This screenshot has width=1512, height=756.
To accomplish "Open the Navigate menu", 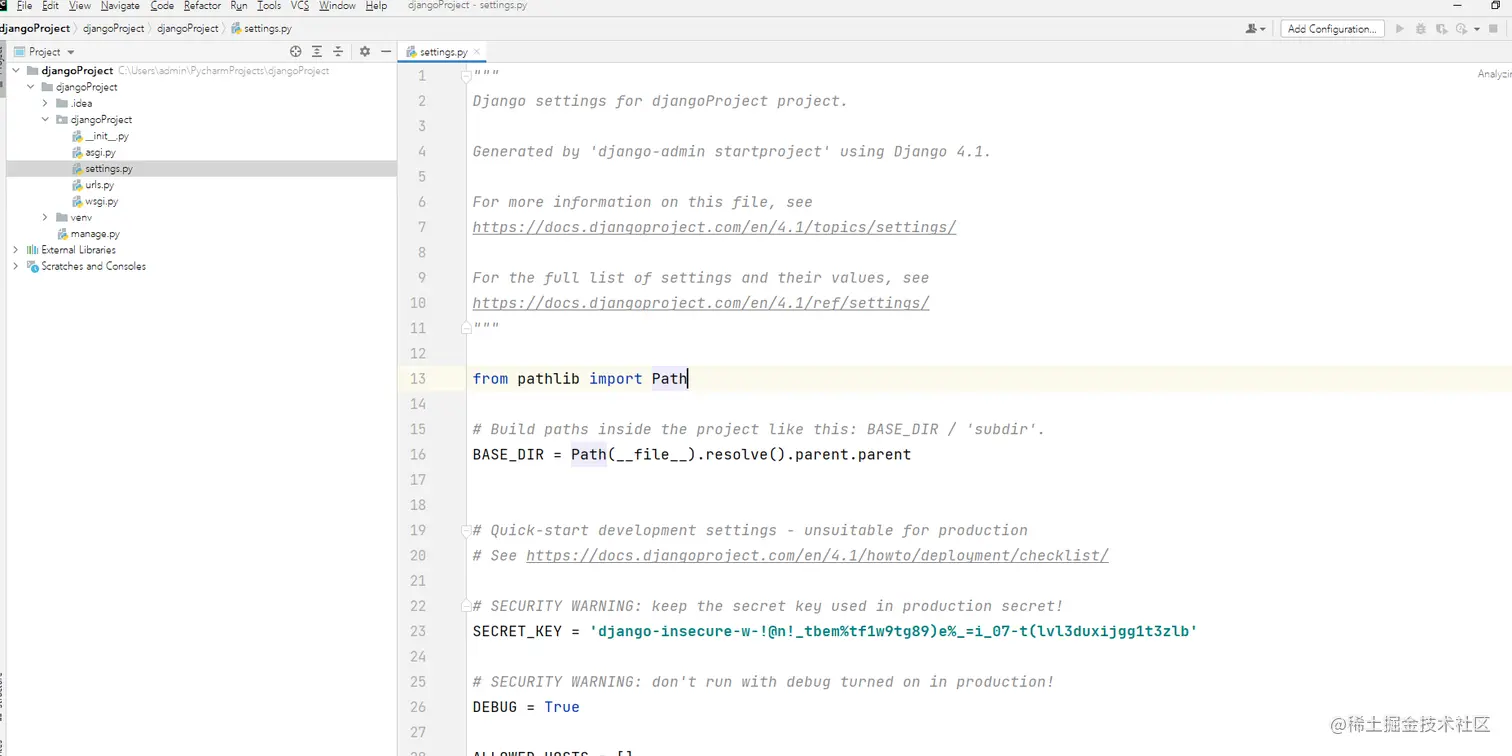I will (x=120, y=6).
